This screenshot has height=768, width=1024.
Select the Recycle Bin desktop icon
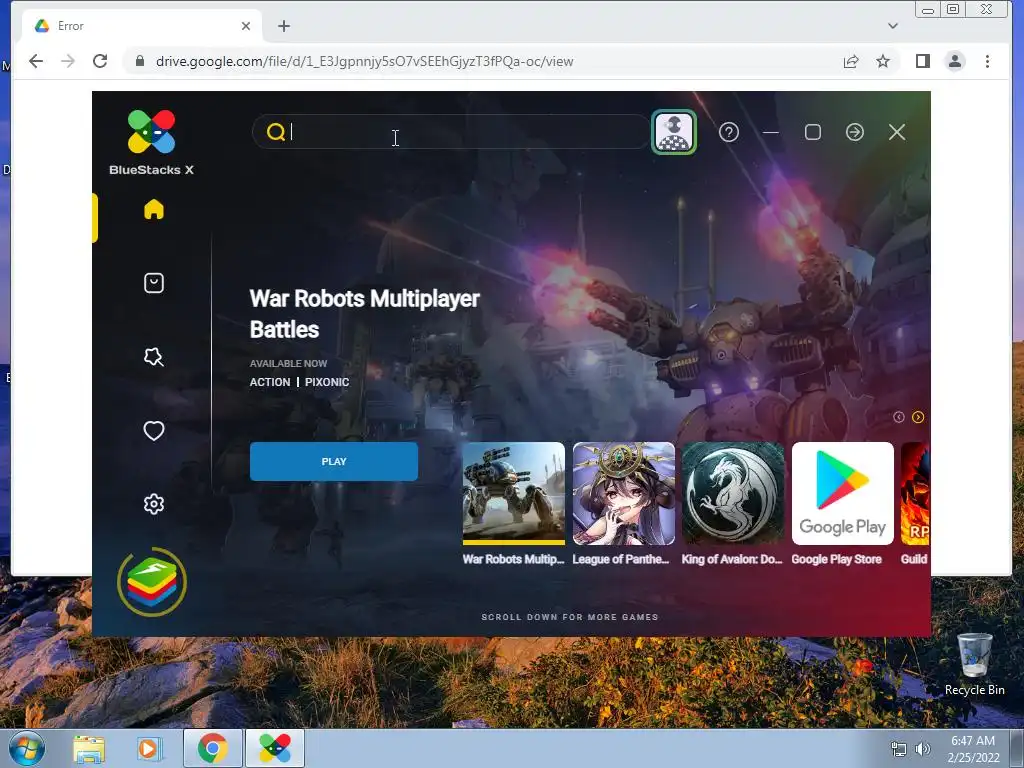click(x=974, y=665)
